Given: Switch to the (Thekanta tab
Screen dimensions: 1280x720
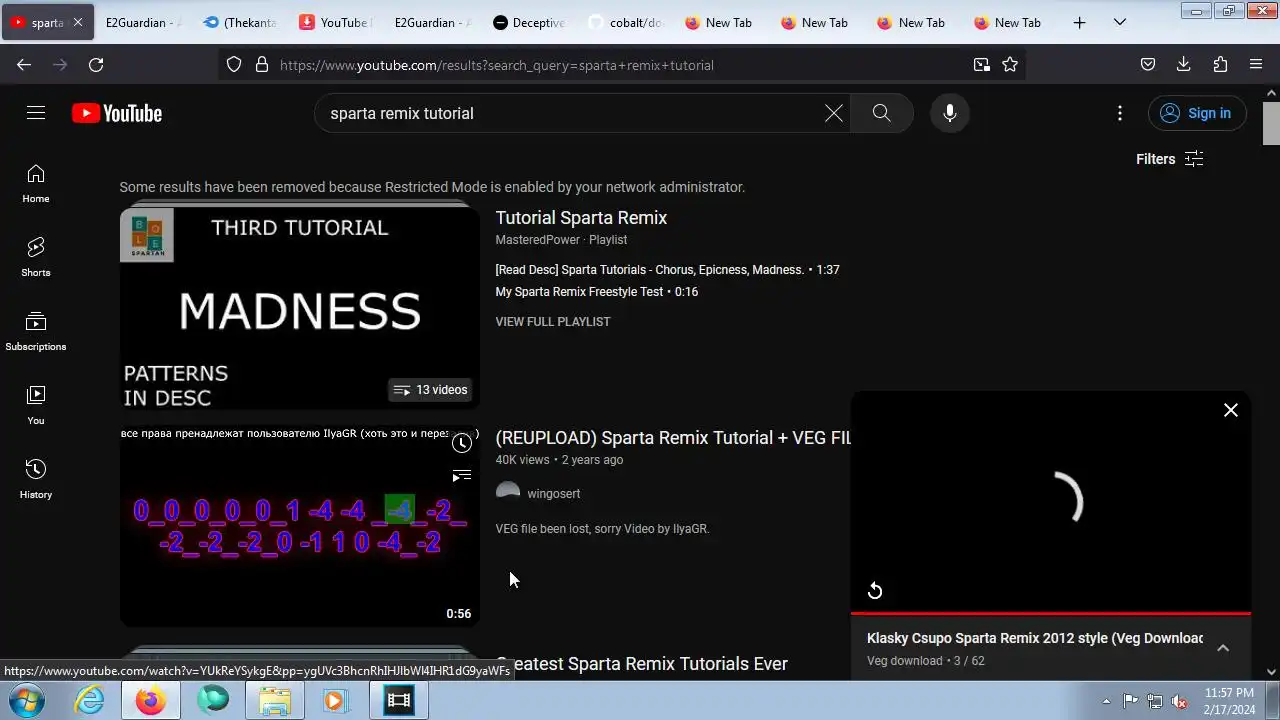Looking at the screenshot, I should pyautogui.click(x=239, y=22).
